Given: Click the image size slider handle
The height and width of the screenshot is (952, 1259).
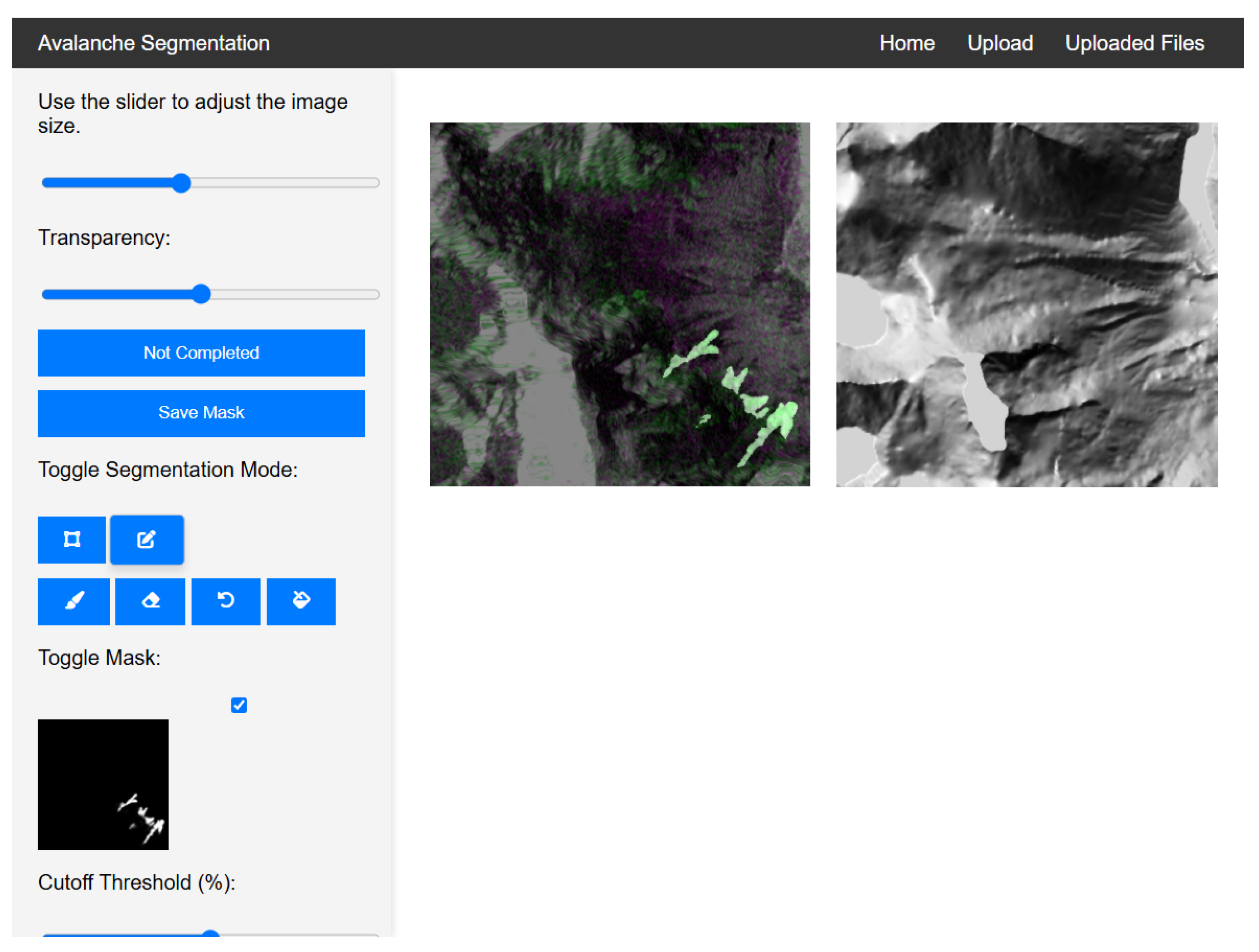Looking at the screenshot, I should (181, 183).
